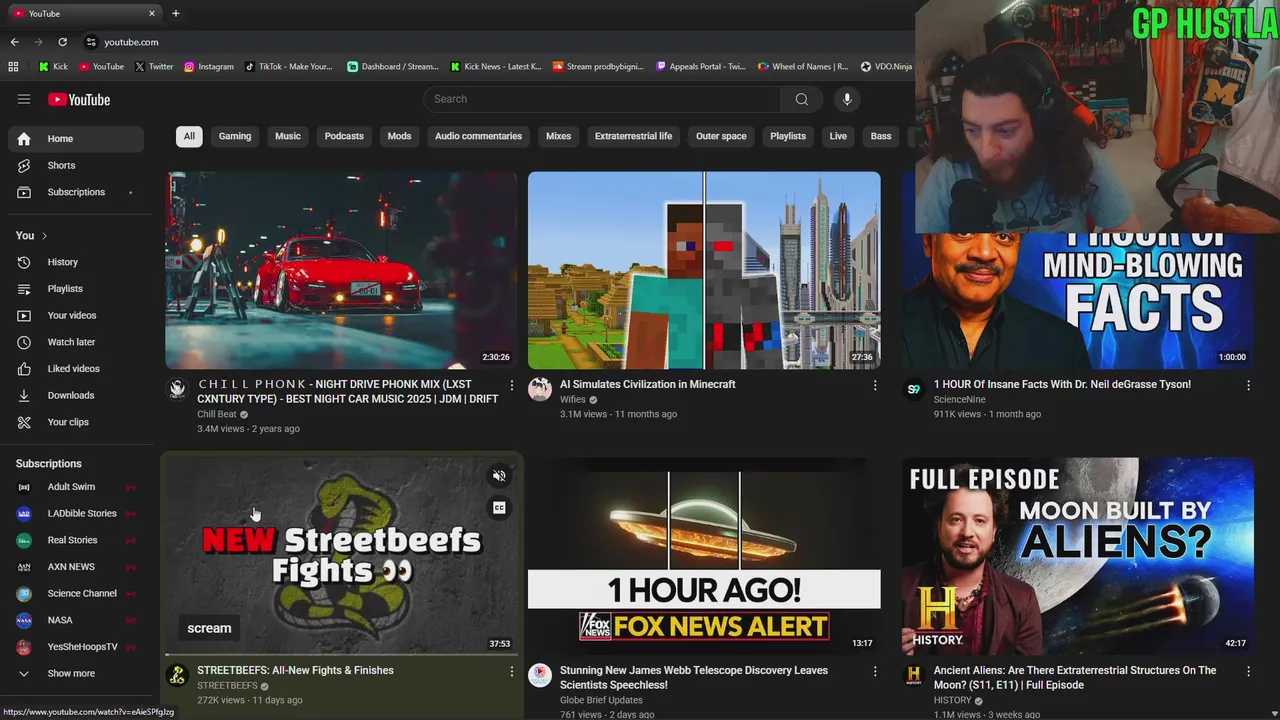Open the Instagram bookmark

coord(208,67)
